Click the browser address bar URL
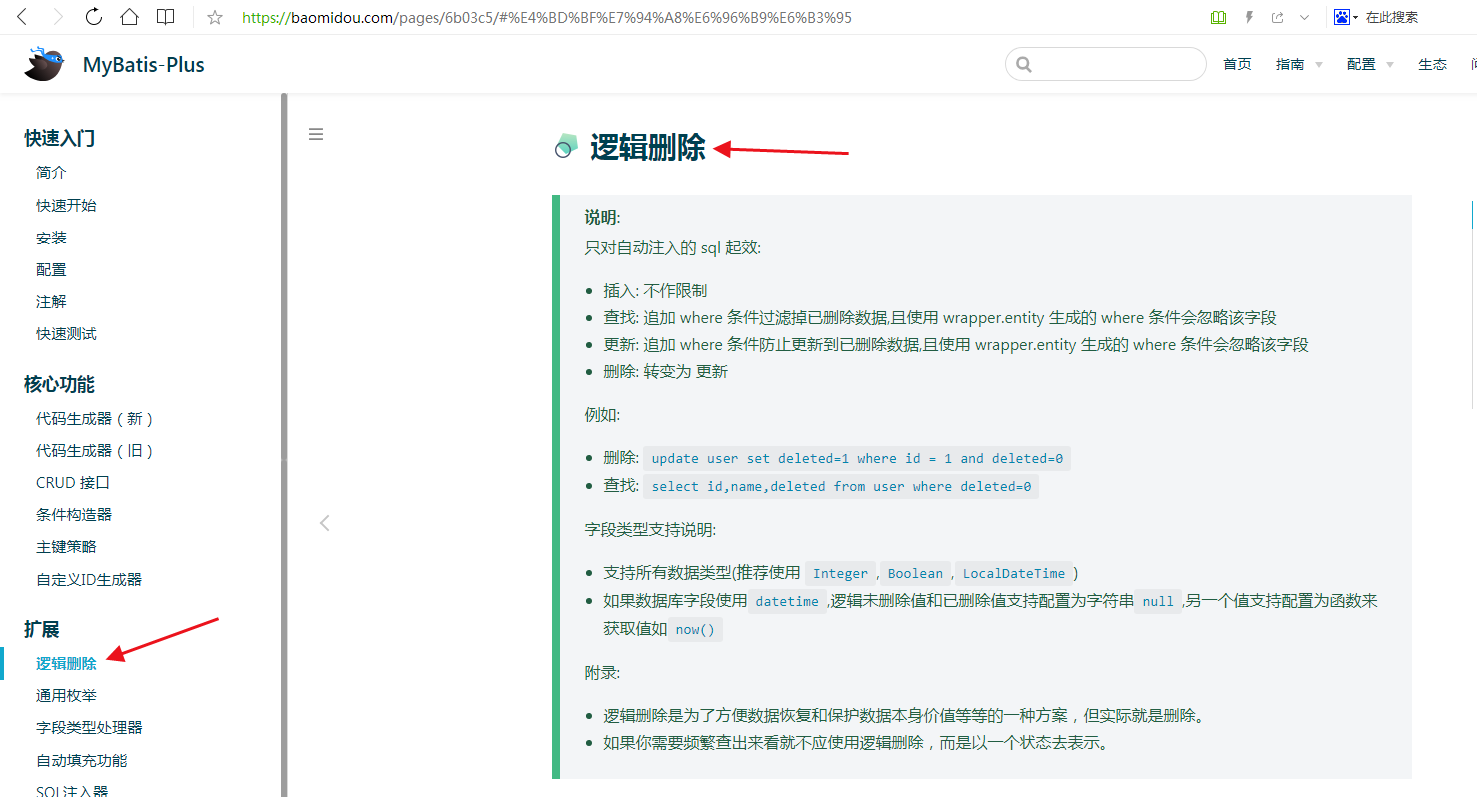1477x797 pixels. point(547,17)
